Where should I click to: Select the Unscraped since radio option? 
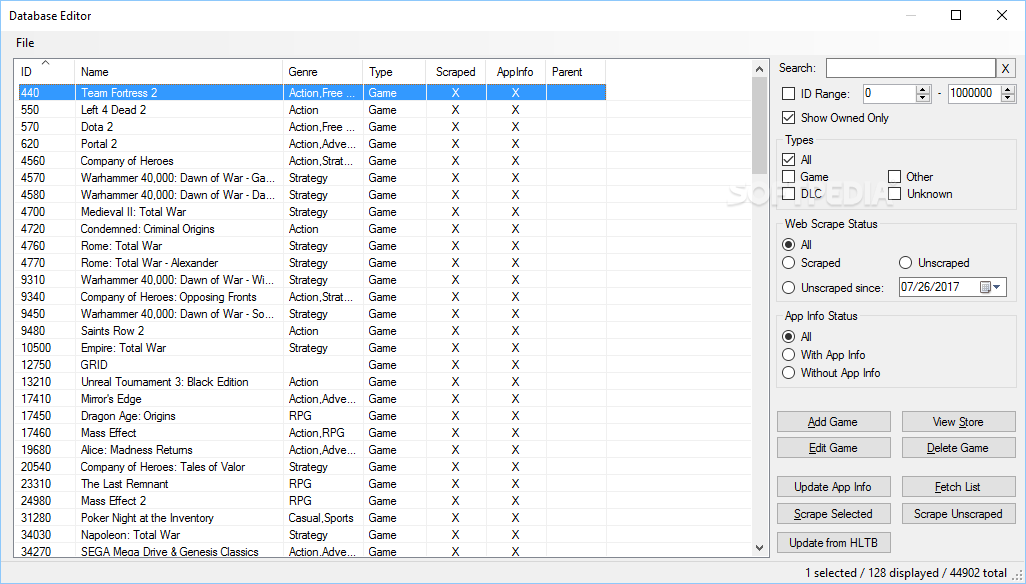tap(788, 288)
